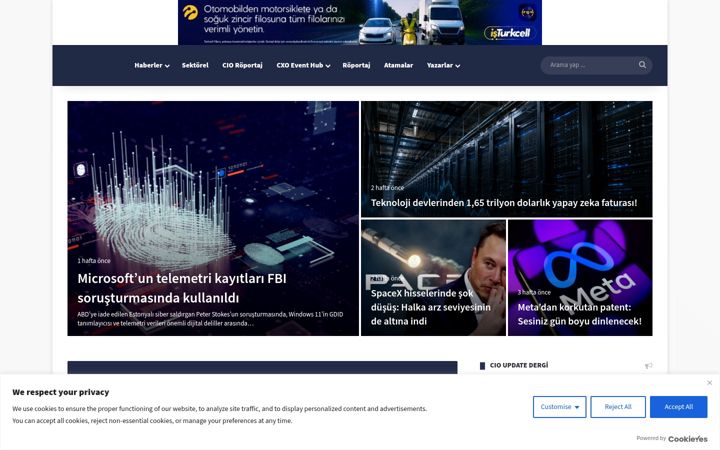This screenshot has width=720, height=450.
Task: Expand the CXO Event Hub chevron
Action: click(328, 66)
